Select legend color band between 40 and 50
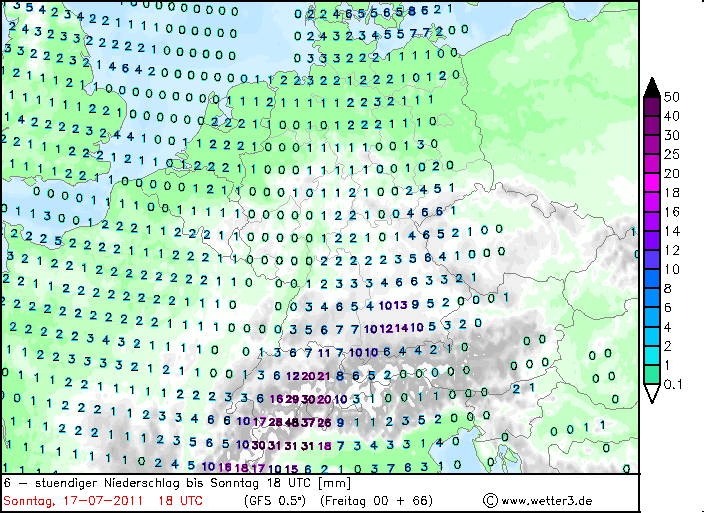This screenshot has width=704, height=513. 652,106
